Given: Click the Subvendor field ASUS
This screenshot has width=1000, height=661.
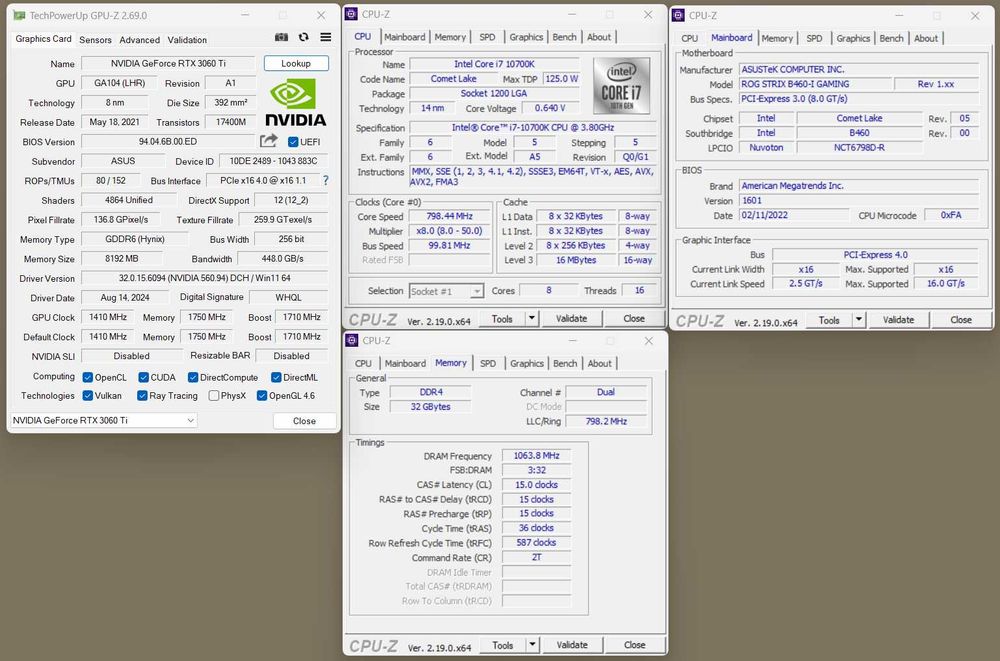Looking at the screenshot, I should tap(123, 161).
